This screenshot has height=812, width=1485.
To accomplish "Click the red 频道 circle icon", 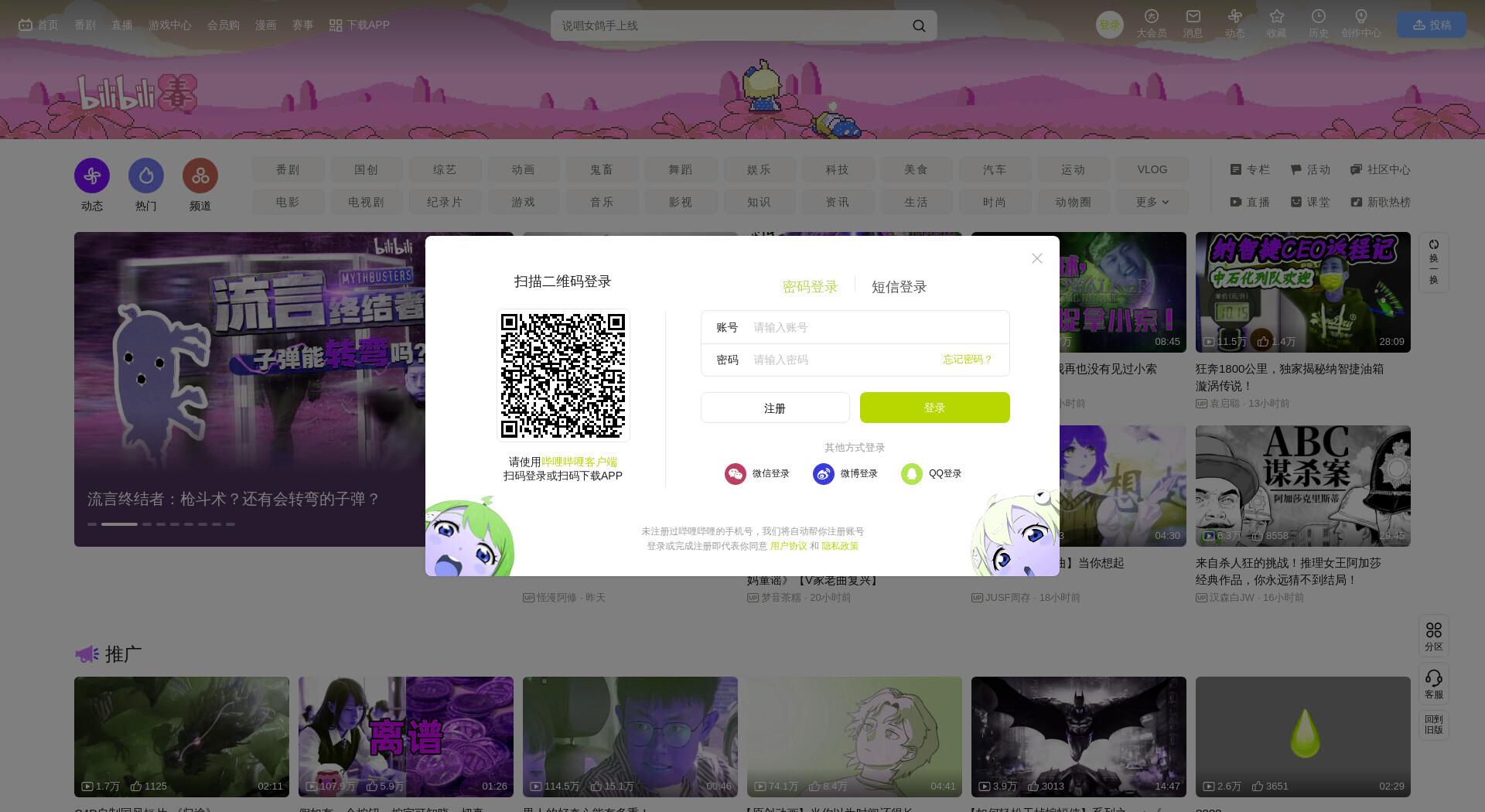I will (200, 176).
